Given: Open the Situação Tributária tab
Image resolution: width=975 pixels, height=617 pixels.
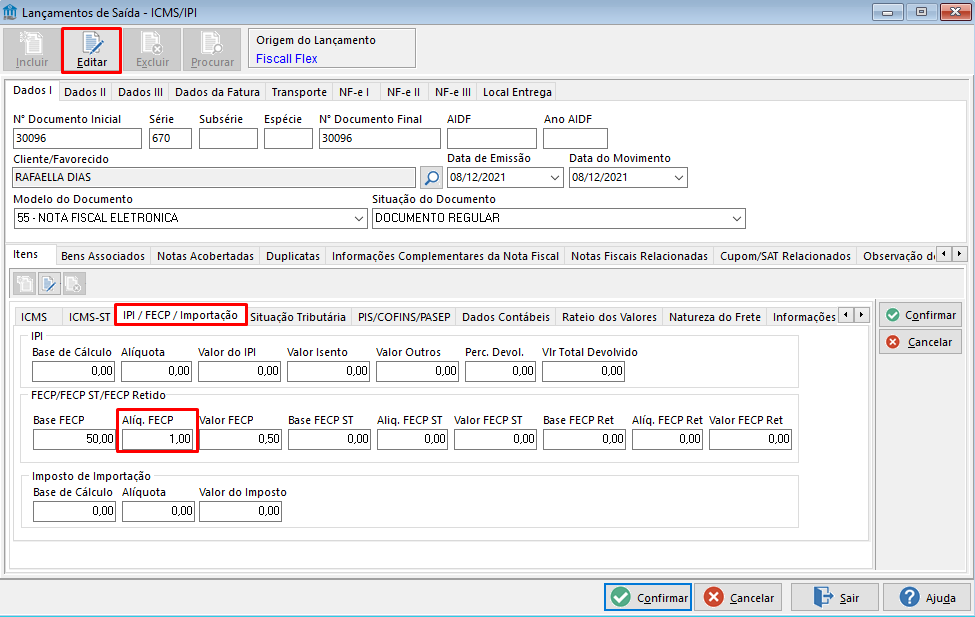Looking at the screenshot, I should pyautogui.click(x=298, y=317).
